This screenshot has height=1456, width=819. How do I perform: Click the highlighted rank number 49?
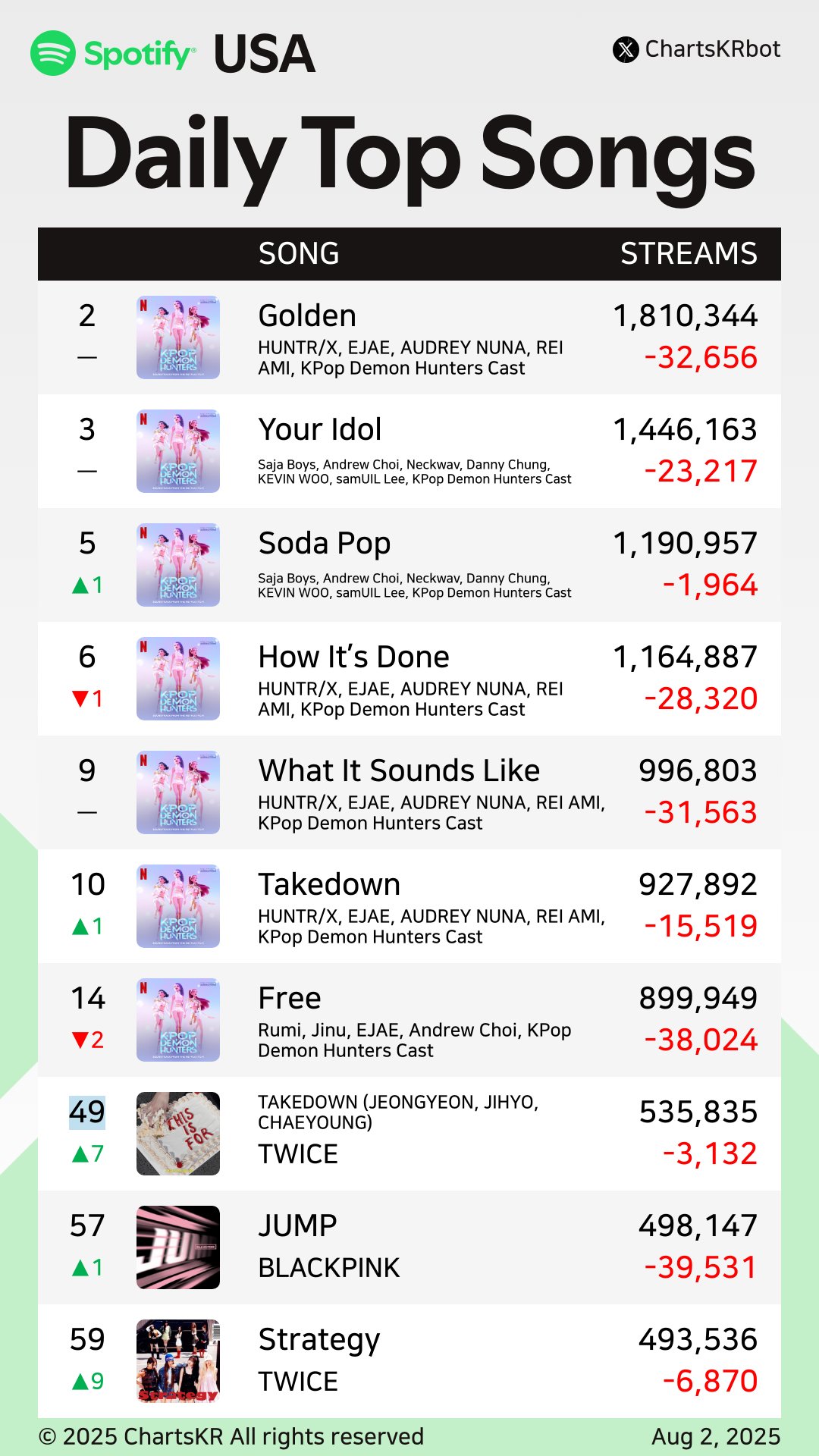tap(87, 1112)
